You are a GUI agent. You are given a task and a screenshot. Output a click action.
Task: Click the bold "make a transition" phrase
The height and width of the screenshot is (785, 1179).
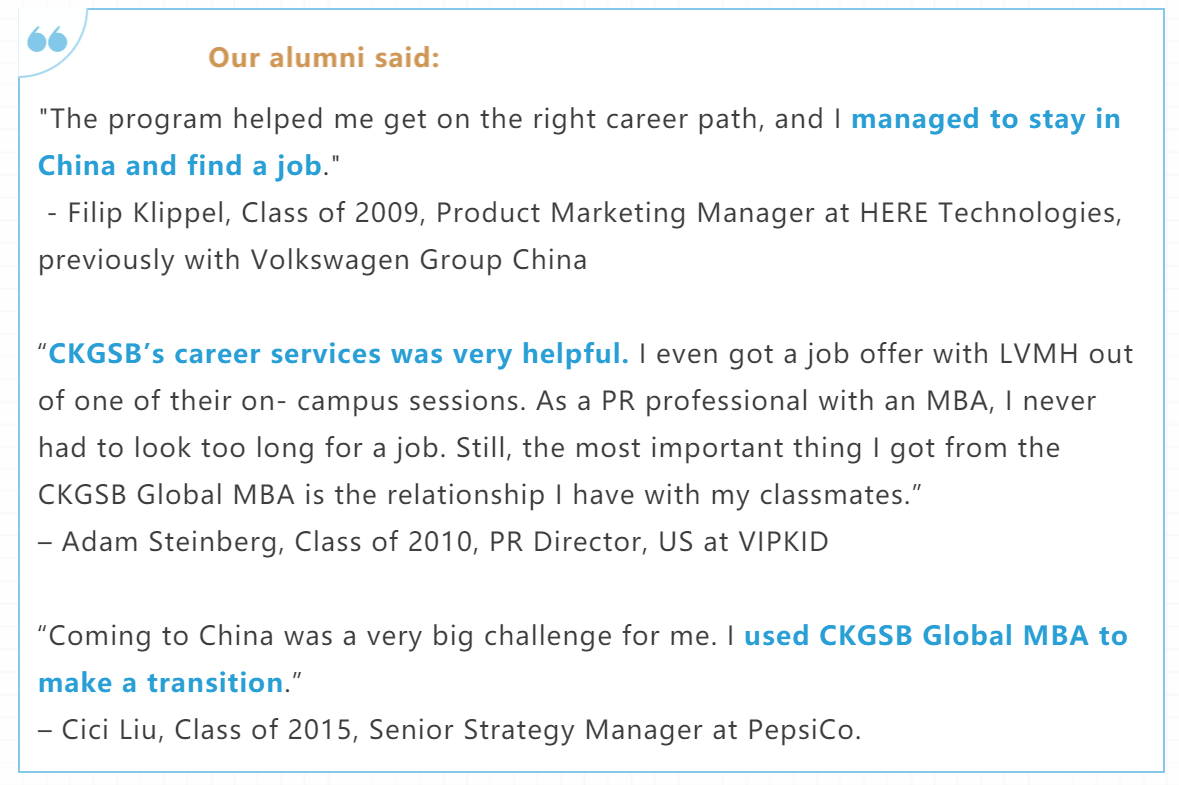pyautogui.click(x=160, y=683)
